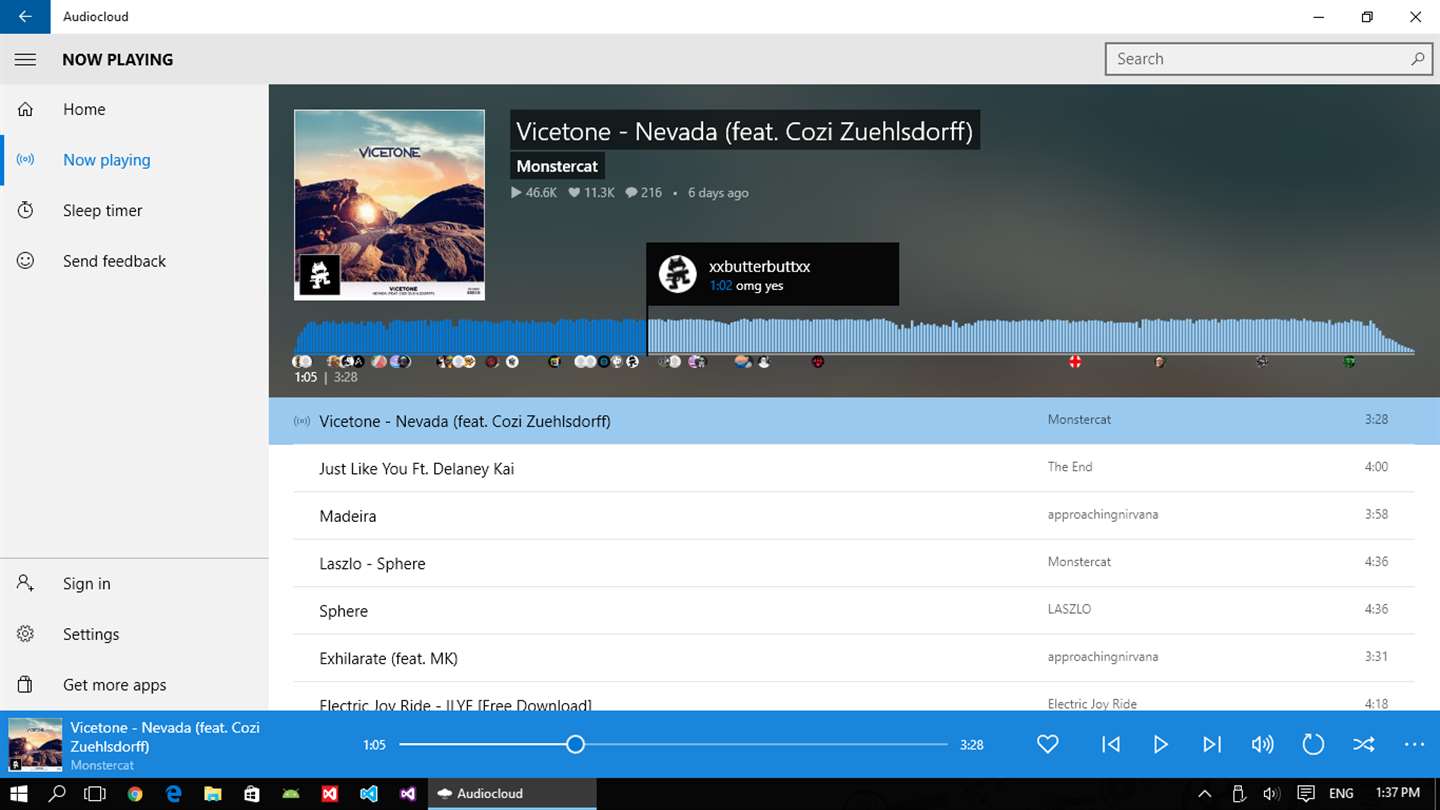Open the Action Center notifications
The width and height of the screenshot is (1440, 810).
click(1305, 794)
